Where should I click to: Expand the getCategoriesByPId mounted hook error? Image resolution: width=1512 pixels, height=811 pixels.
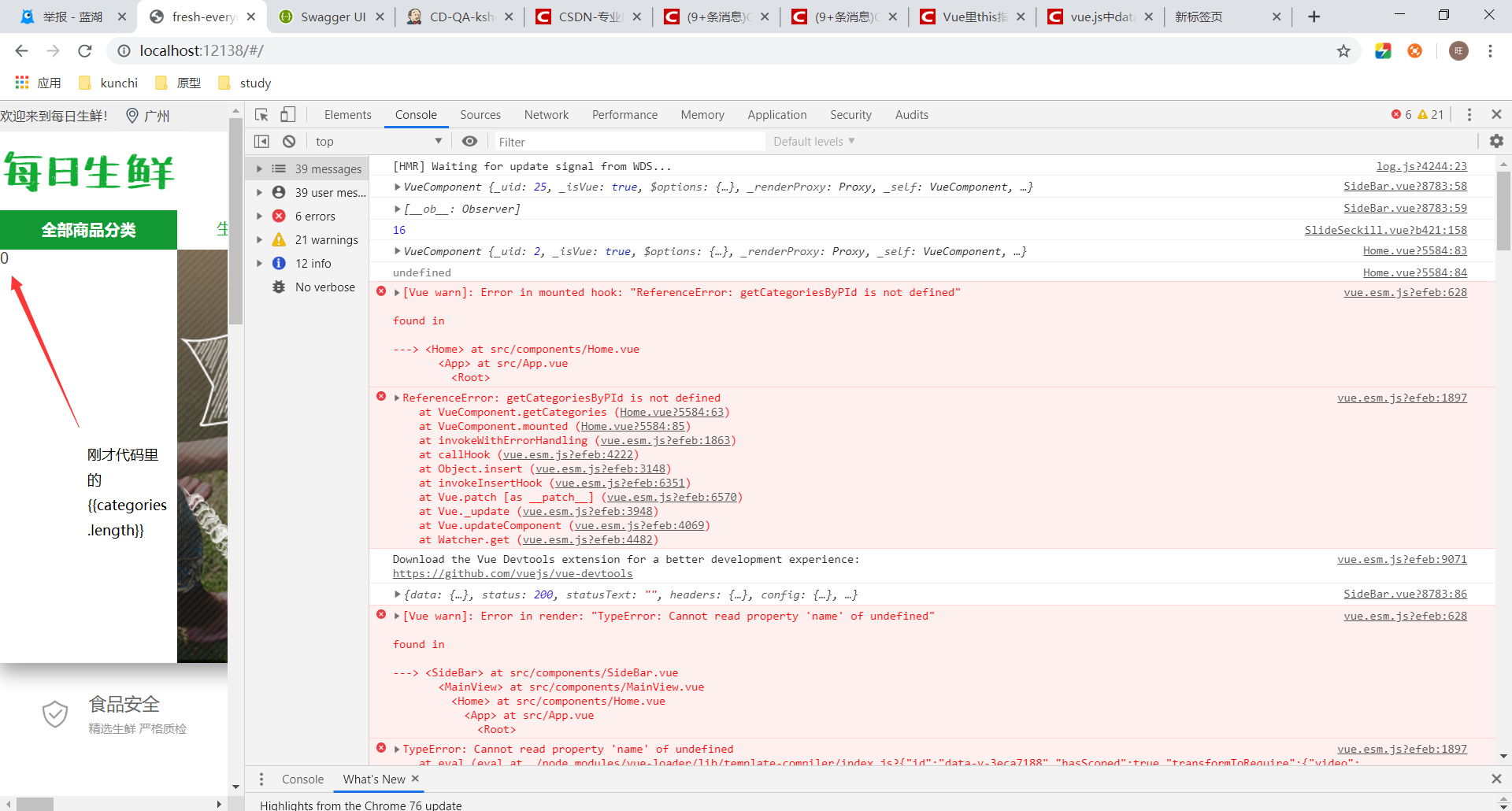(x=398, y=293)
